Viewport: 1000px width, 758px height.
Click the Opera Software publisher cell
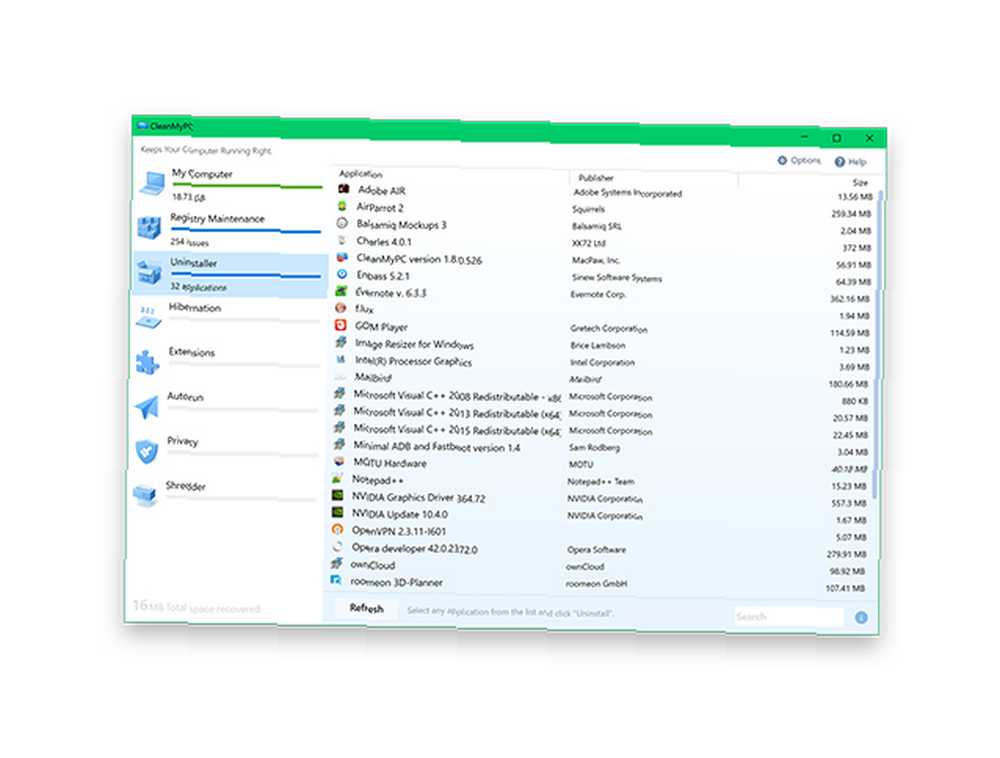pyautogui.click(x=596, y=550)
